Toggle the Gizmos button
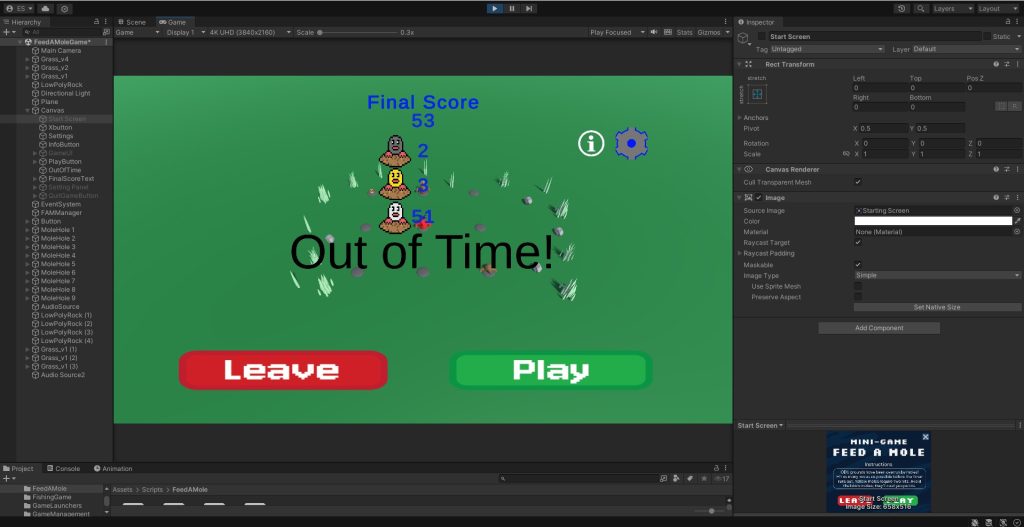 point(709,32)
